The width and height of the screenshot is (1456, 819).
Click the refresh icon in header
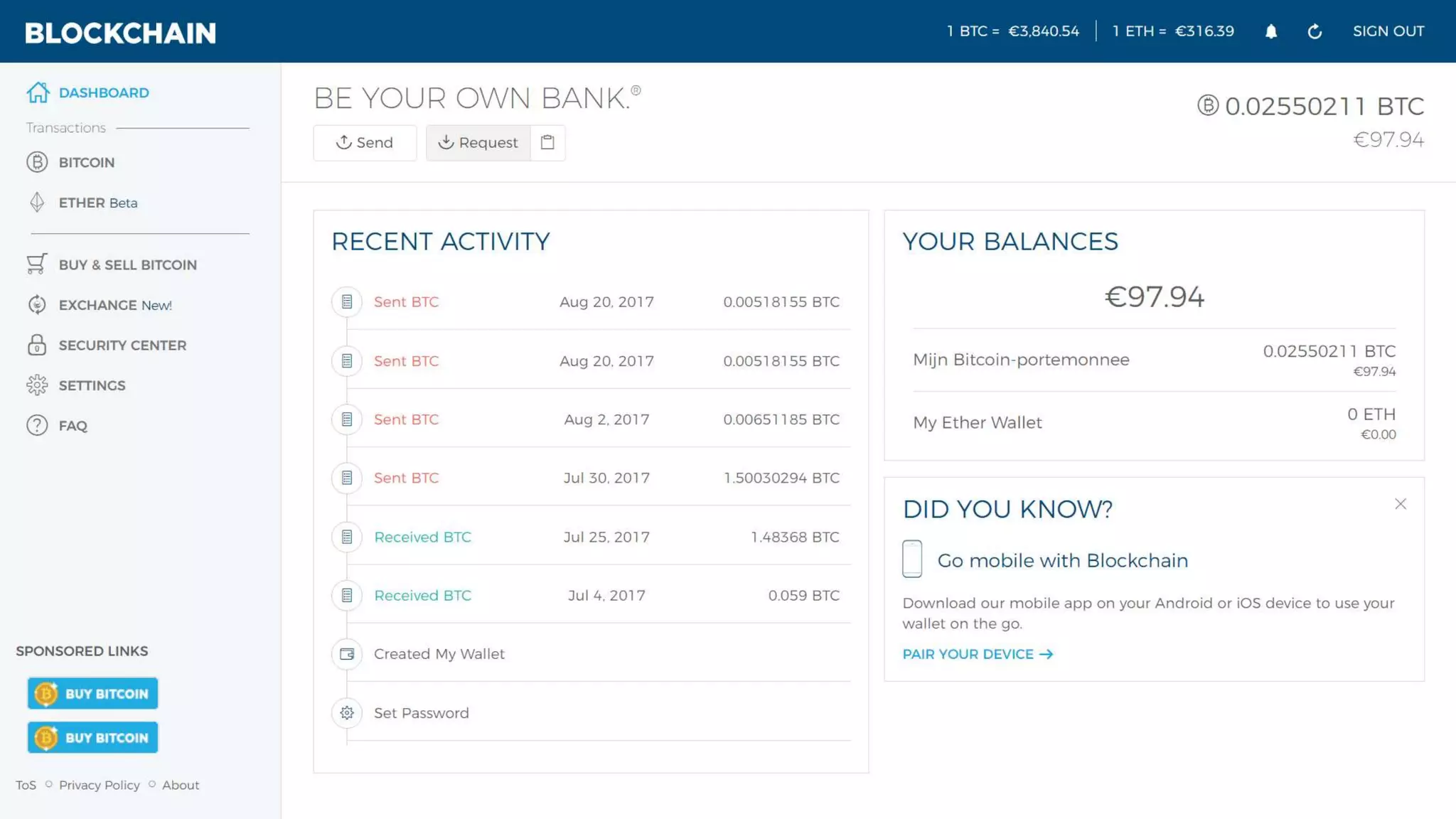(1315, 31)
